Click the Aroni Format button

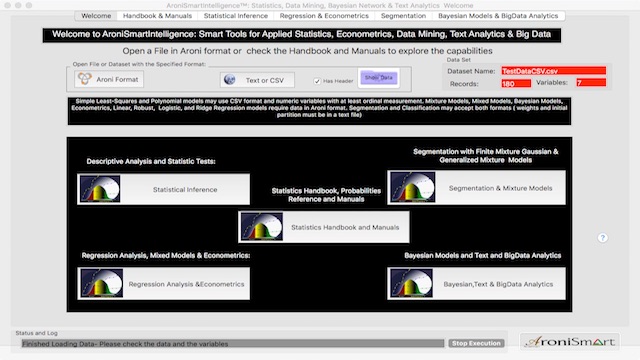(x=109, y=79)
